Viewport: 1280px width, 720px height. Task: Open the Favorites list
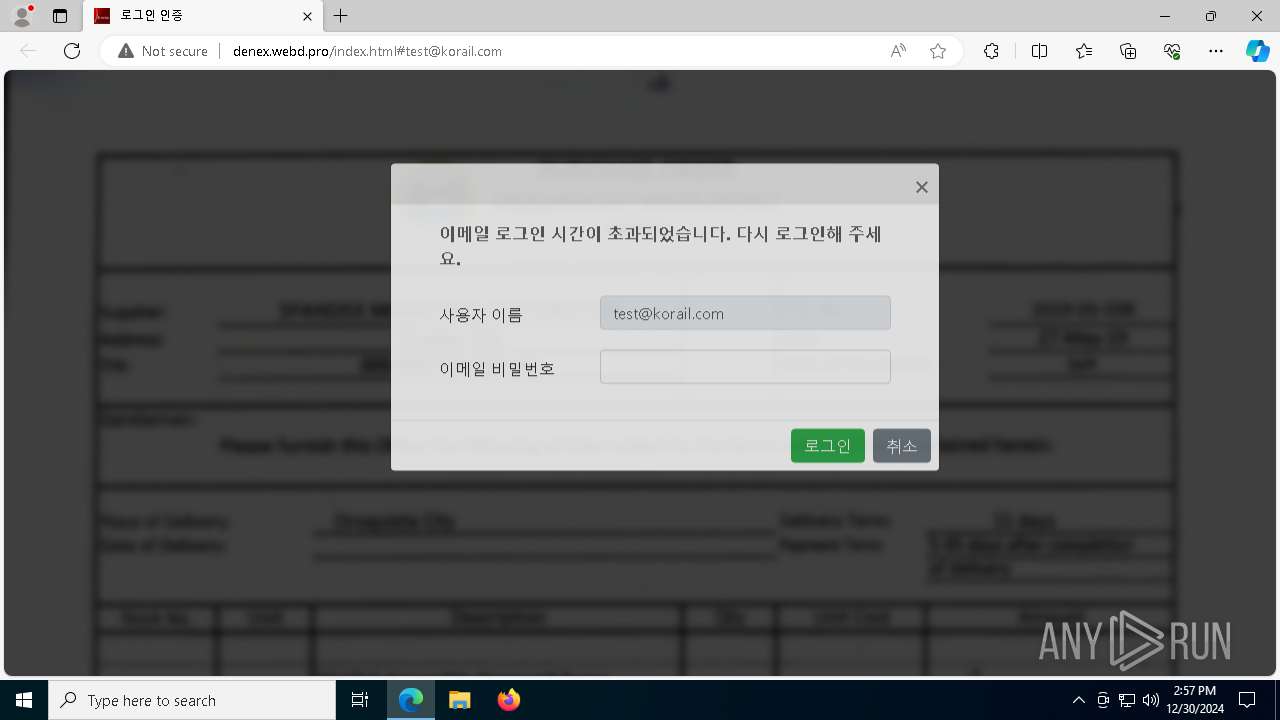tap(1084, 51)
